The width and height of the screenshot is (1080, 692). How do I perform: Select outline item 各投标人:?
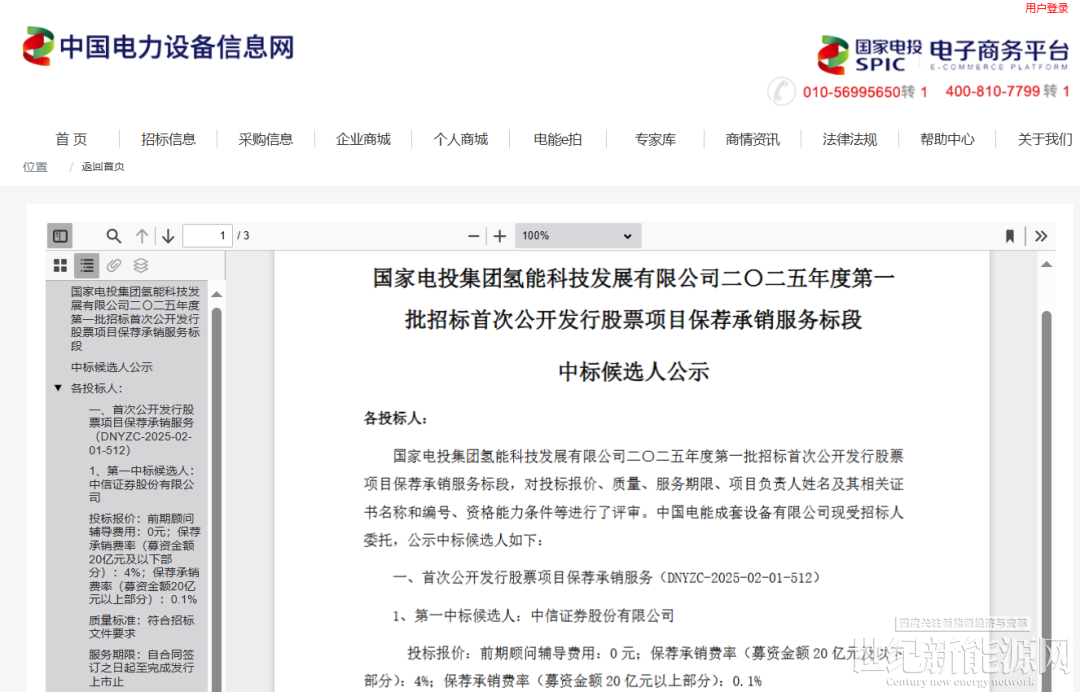[x=96, y=388]
